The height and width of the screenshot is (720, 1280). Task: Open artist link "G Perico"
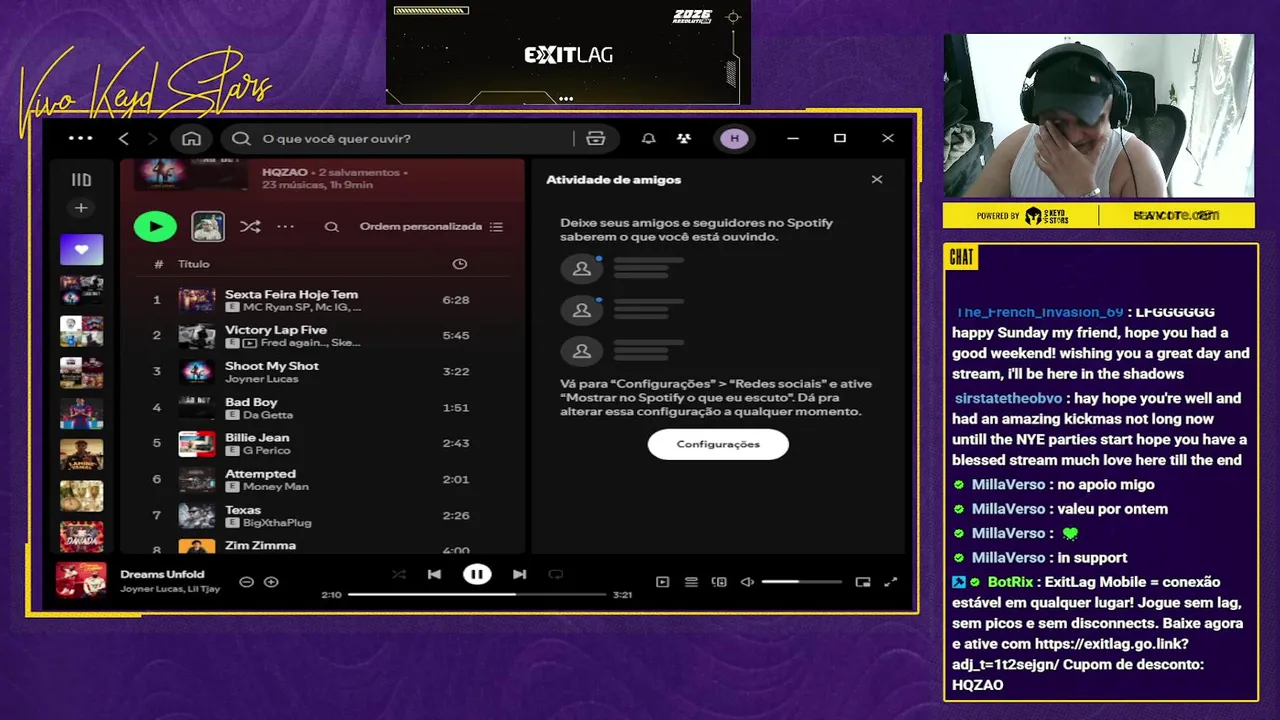point(266,451)
